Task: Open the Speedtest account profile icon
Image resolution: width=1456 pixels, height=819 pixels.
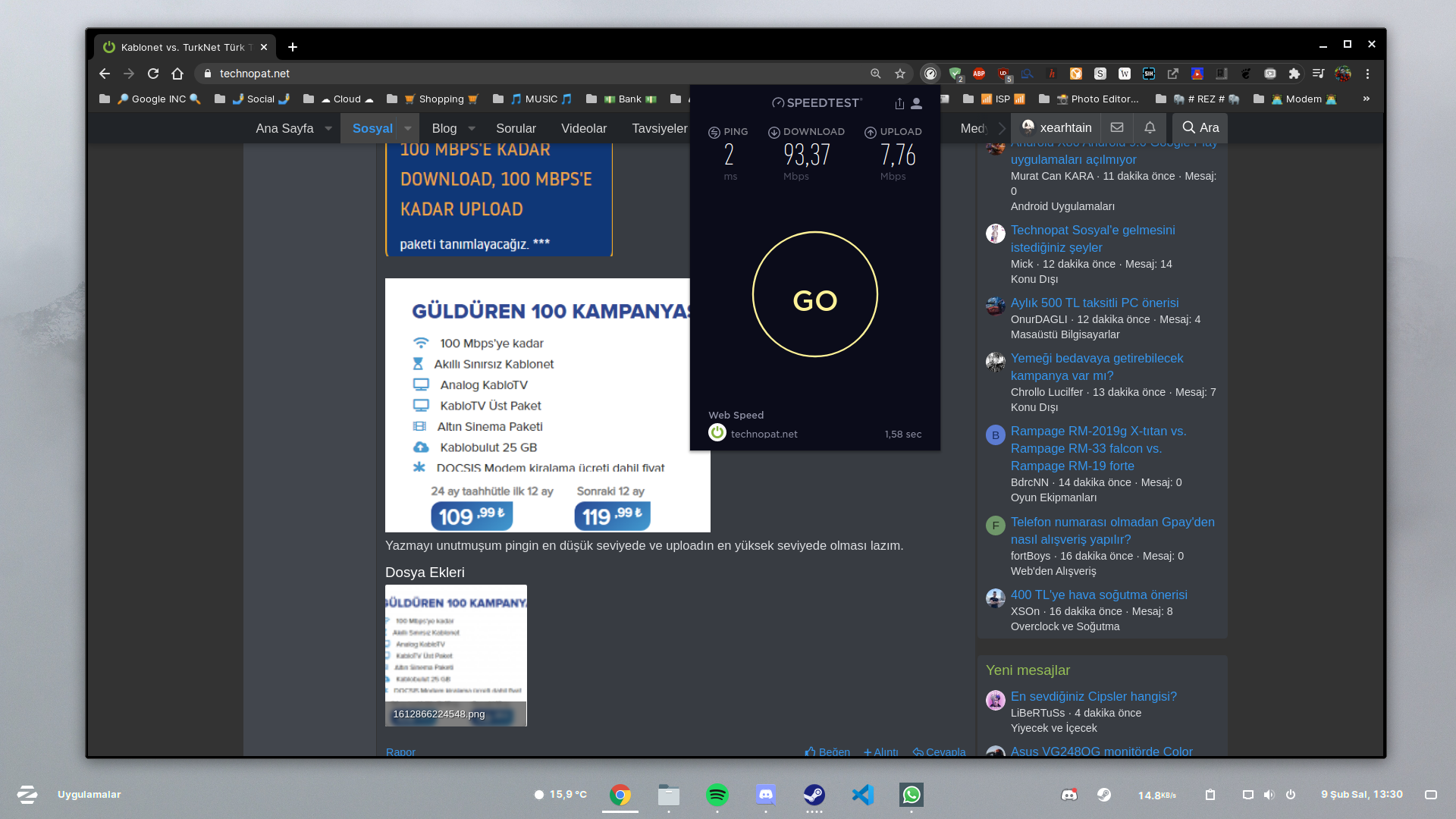Action: tap(917, 103)
